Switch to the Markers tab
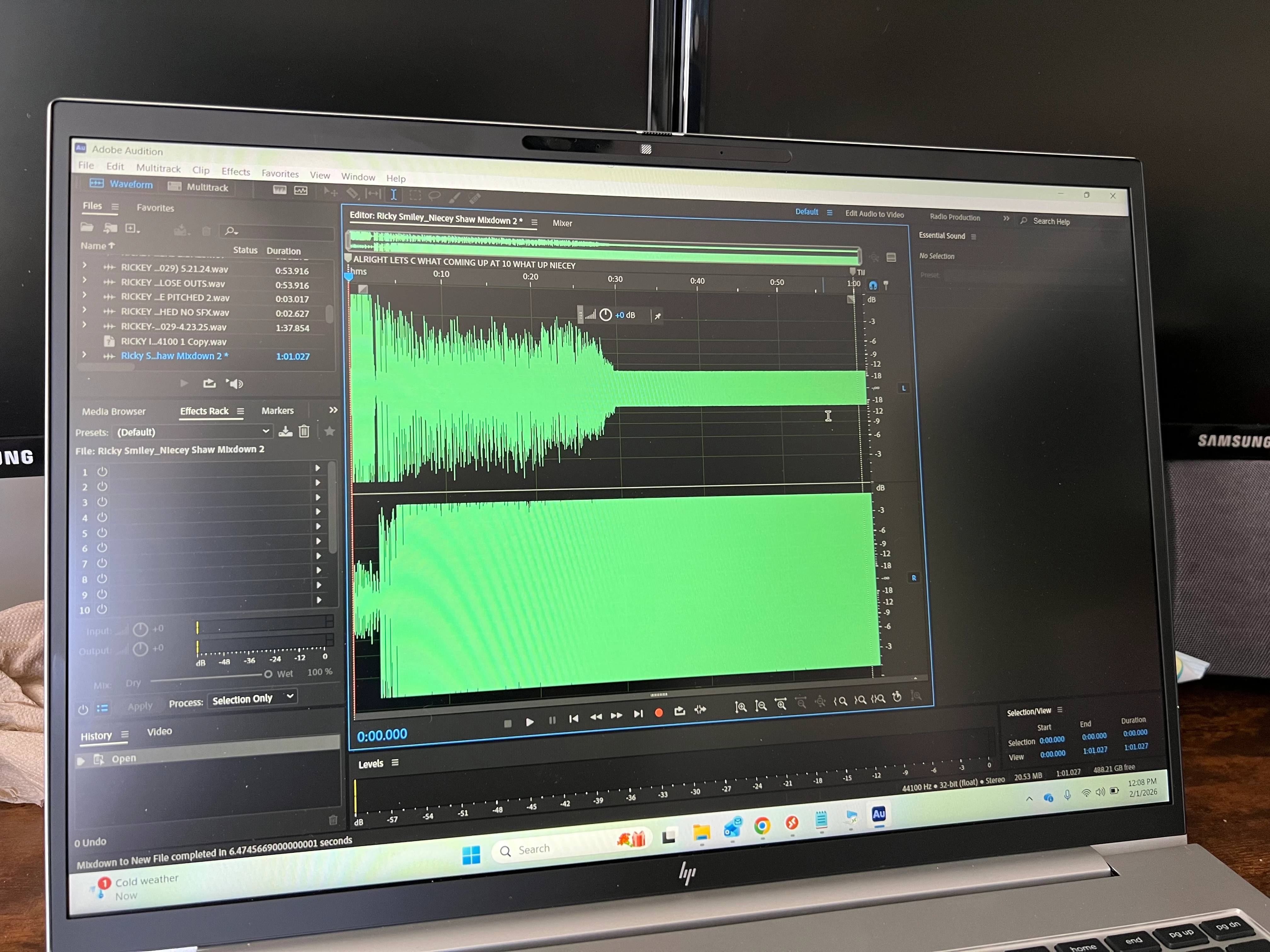 point(277,411)
